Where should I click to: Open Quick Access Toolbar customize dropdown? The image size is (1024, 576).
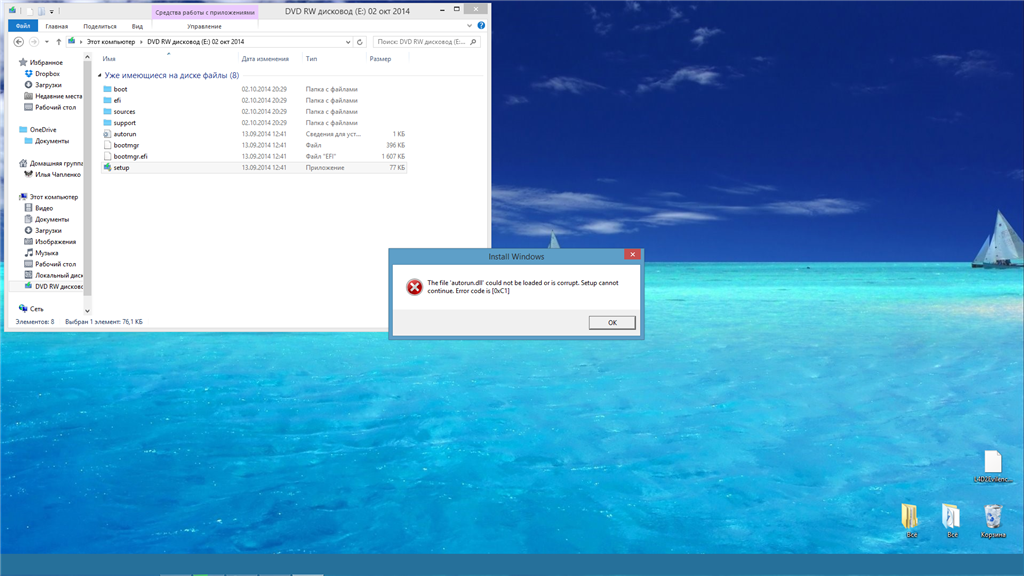52,11
